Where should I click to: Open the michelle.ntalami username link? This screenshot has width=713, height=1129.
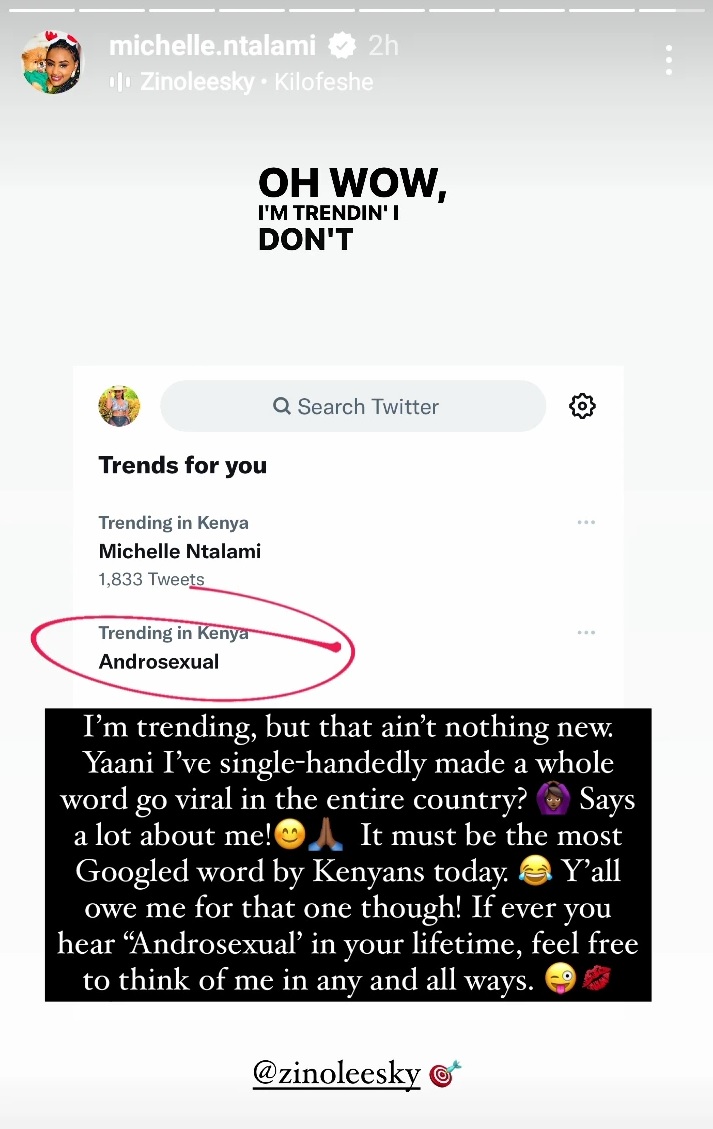click(212, 46)
